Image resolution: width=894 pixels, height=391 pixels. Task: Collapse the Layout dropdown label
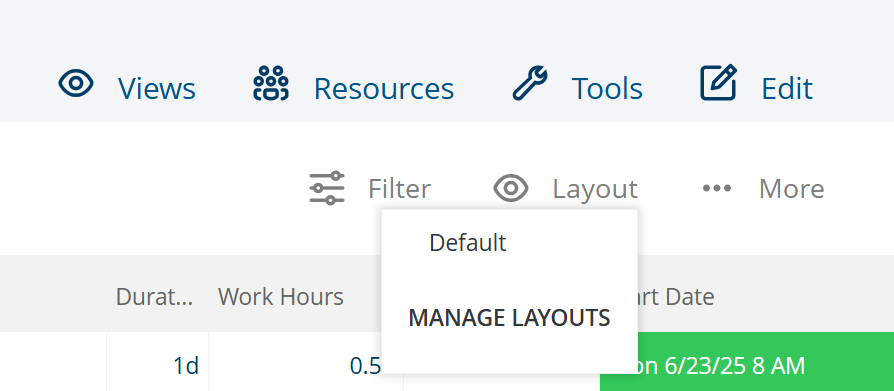click(x=595, y=189)
